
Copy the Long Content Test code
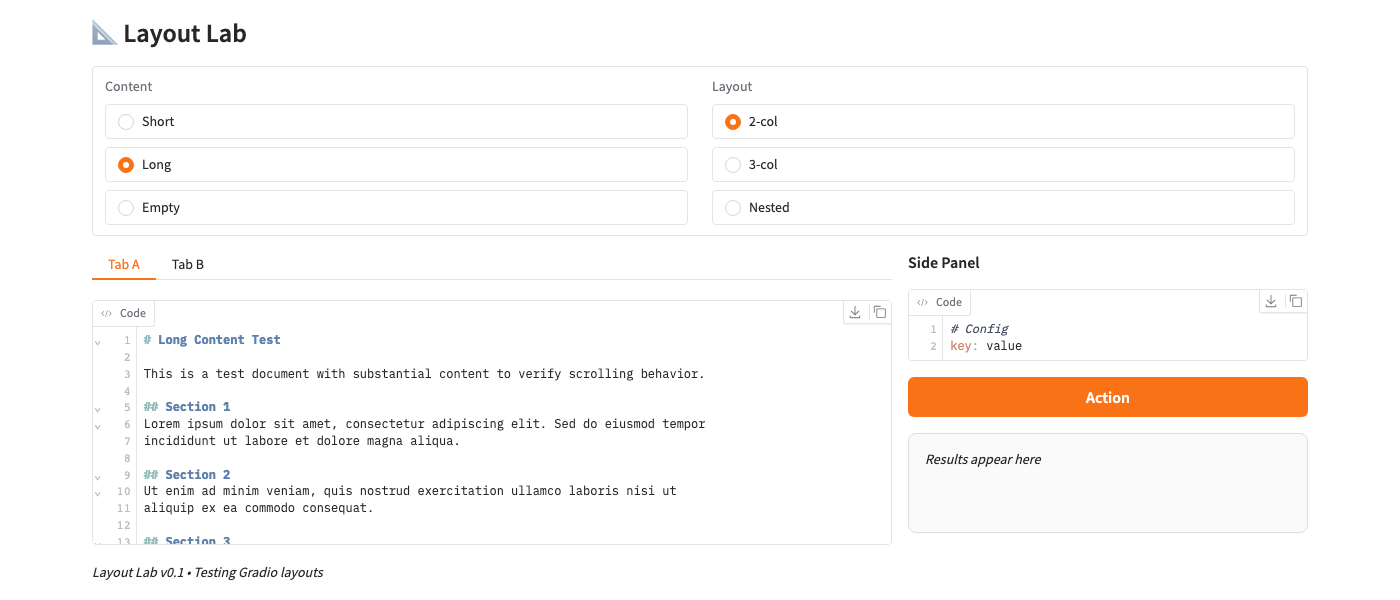pos(880,313)
